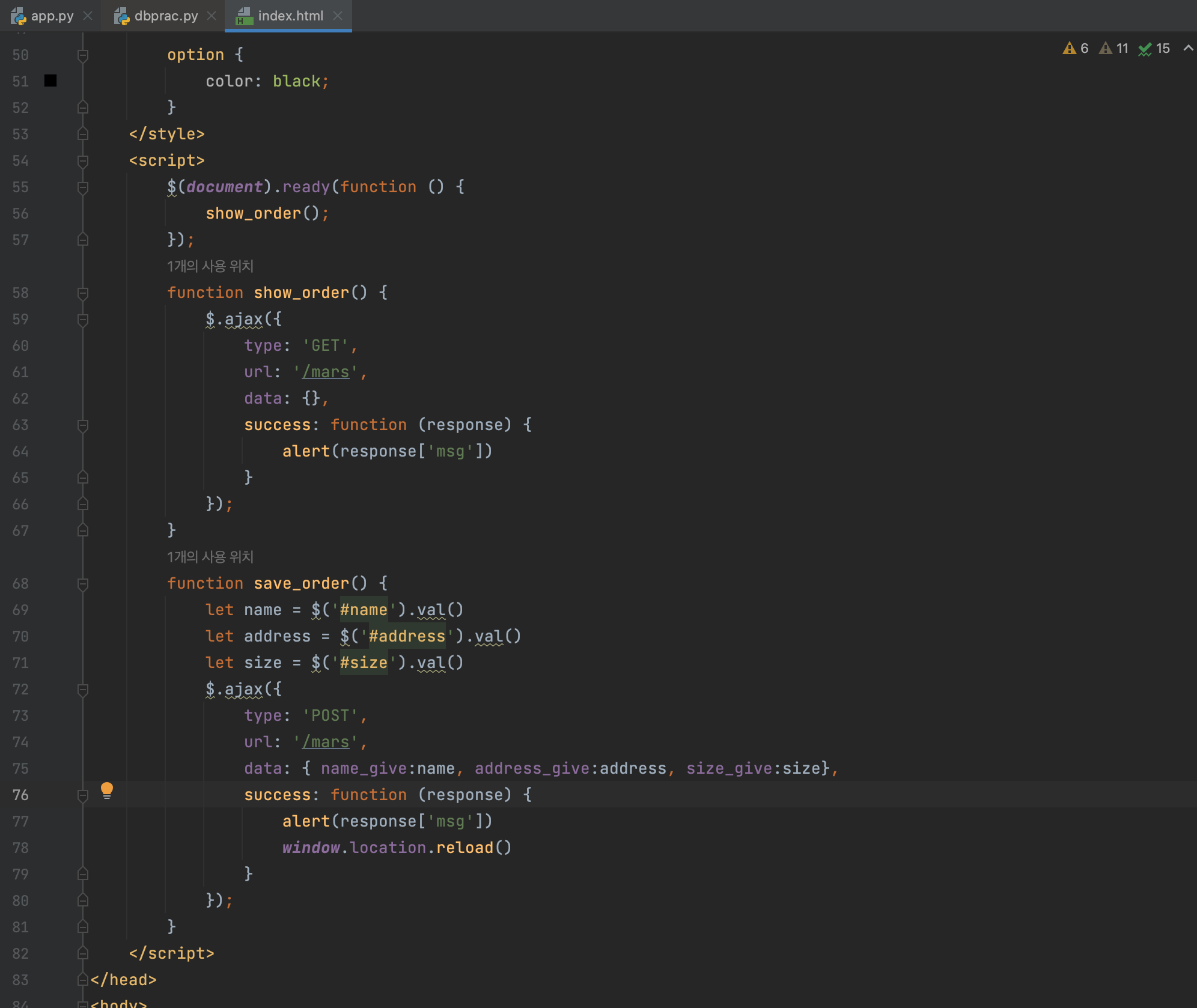Click the alert call on line 77
This screenshot has height=1008, width=1197.
(x=306, y=821)
